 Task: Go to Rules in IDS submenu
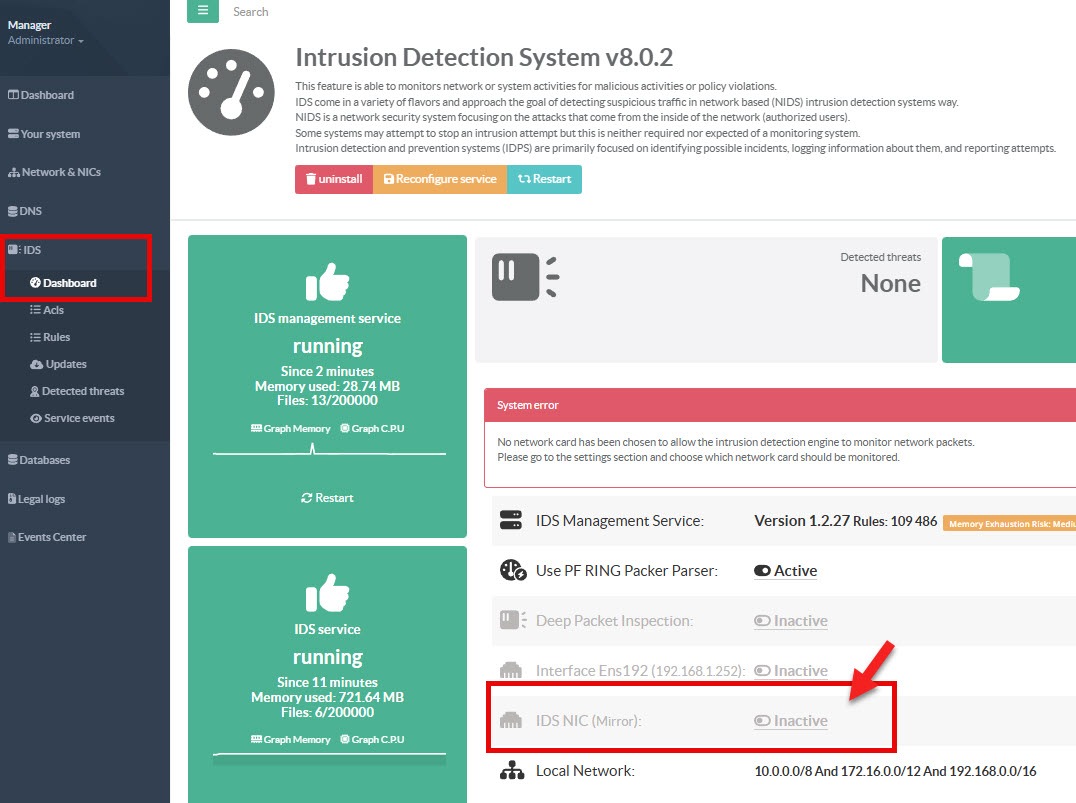[x=56, y=337]
